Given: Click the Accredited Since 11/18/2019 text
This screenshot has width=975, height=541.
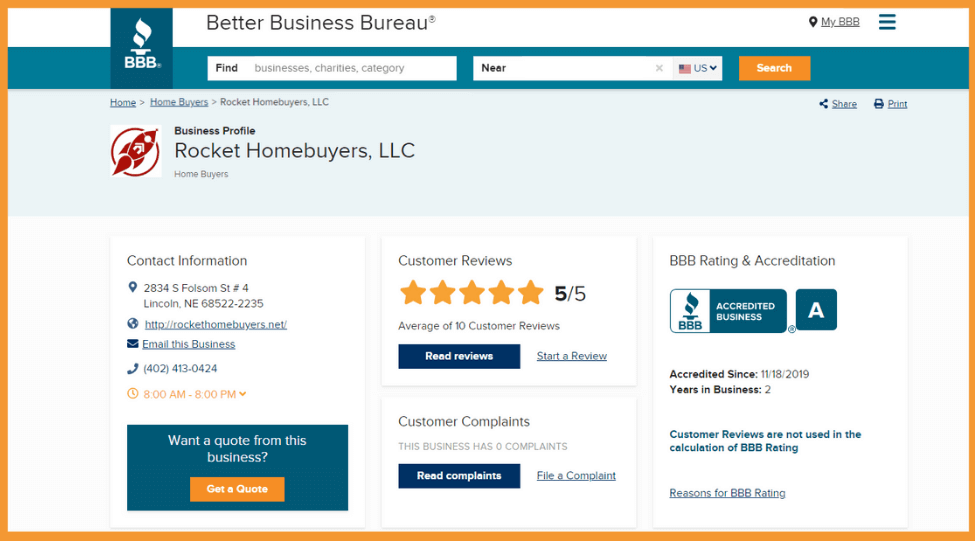Looking at the screenshot, I should [x=739, y=374].
